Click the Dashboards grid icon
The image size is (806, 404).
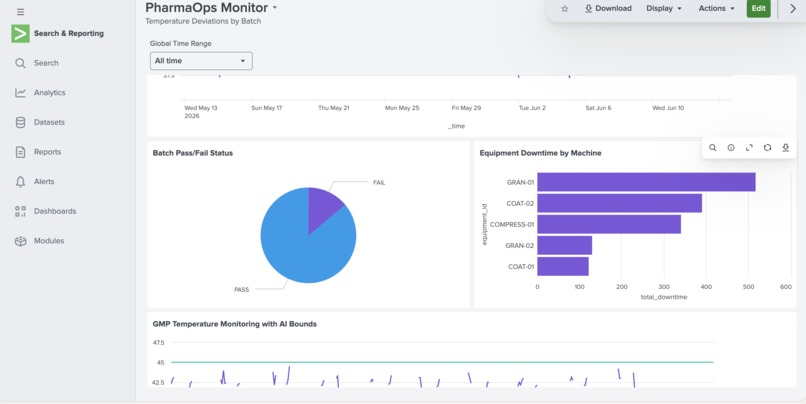coord(20,211)
